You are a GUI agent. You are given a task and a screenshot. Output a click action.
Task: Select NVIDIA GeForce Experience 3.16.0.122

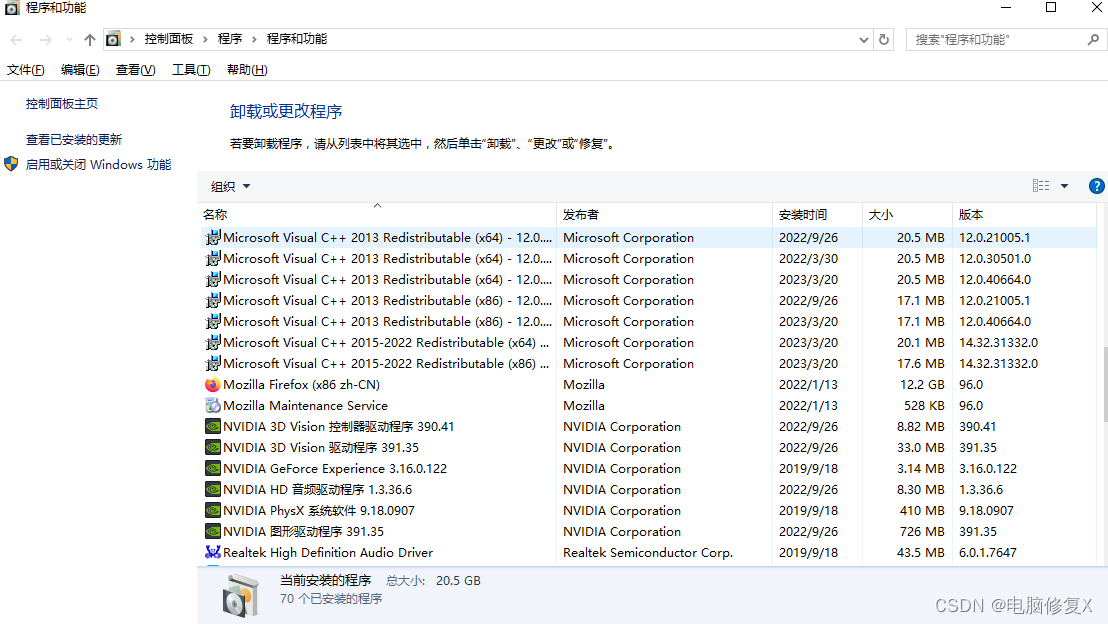click(647, 469)
